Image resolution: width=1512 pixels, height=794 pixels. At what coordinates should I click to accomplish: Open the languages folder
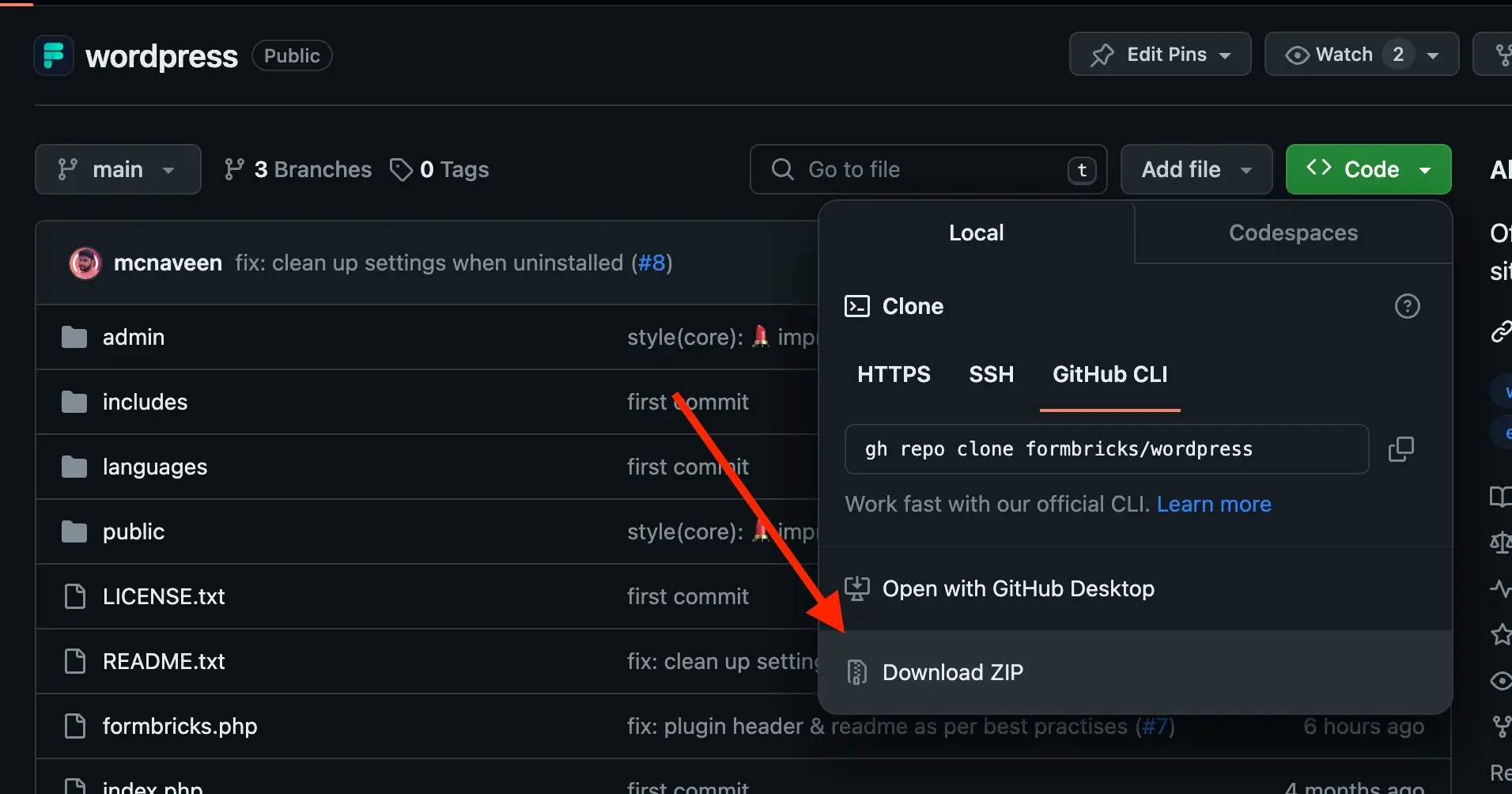[x=155, y=467]
